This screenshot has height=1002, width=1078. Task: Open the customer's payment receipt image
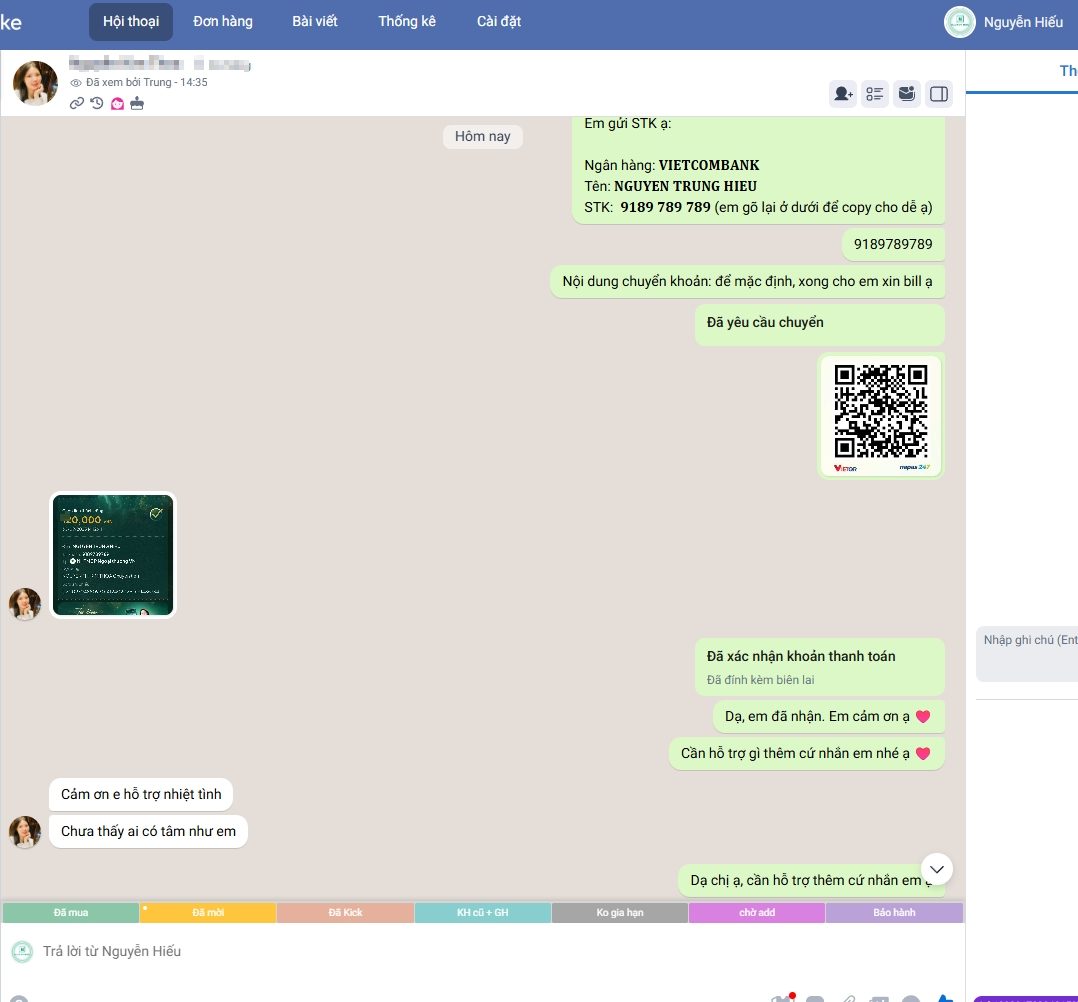[x=113, y=555]
